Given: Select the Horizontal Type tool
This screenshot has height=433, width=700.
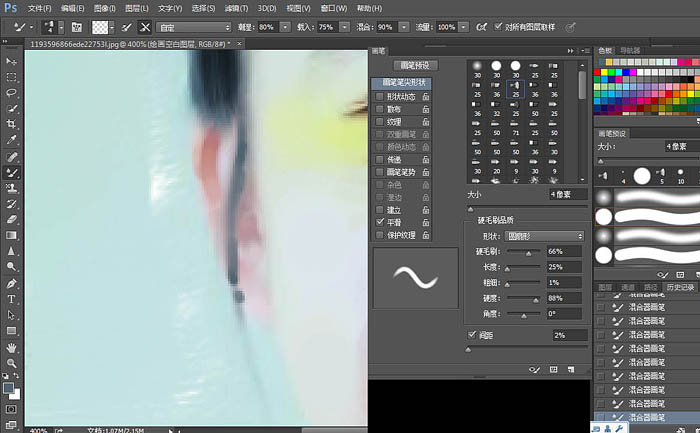Looking at the screenshot, I should tap(11, 299).
